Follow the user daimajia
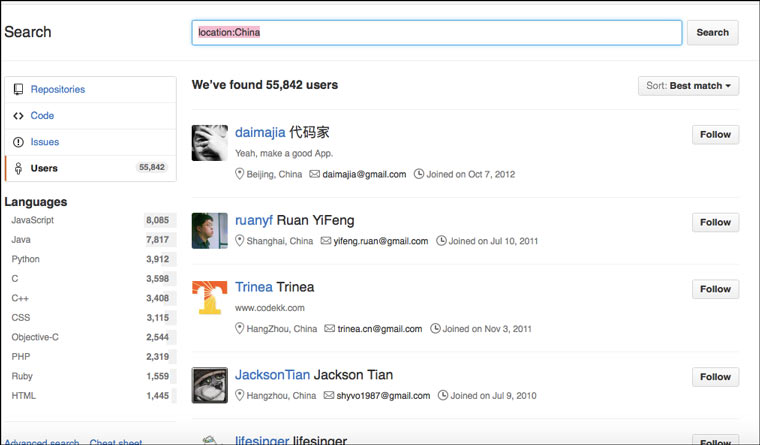The width and height of the screenshot is (760, 445). tap(715, 134)
